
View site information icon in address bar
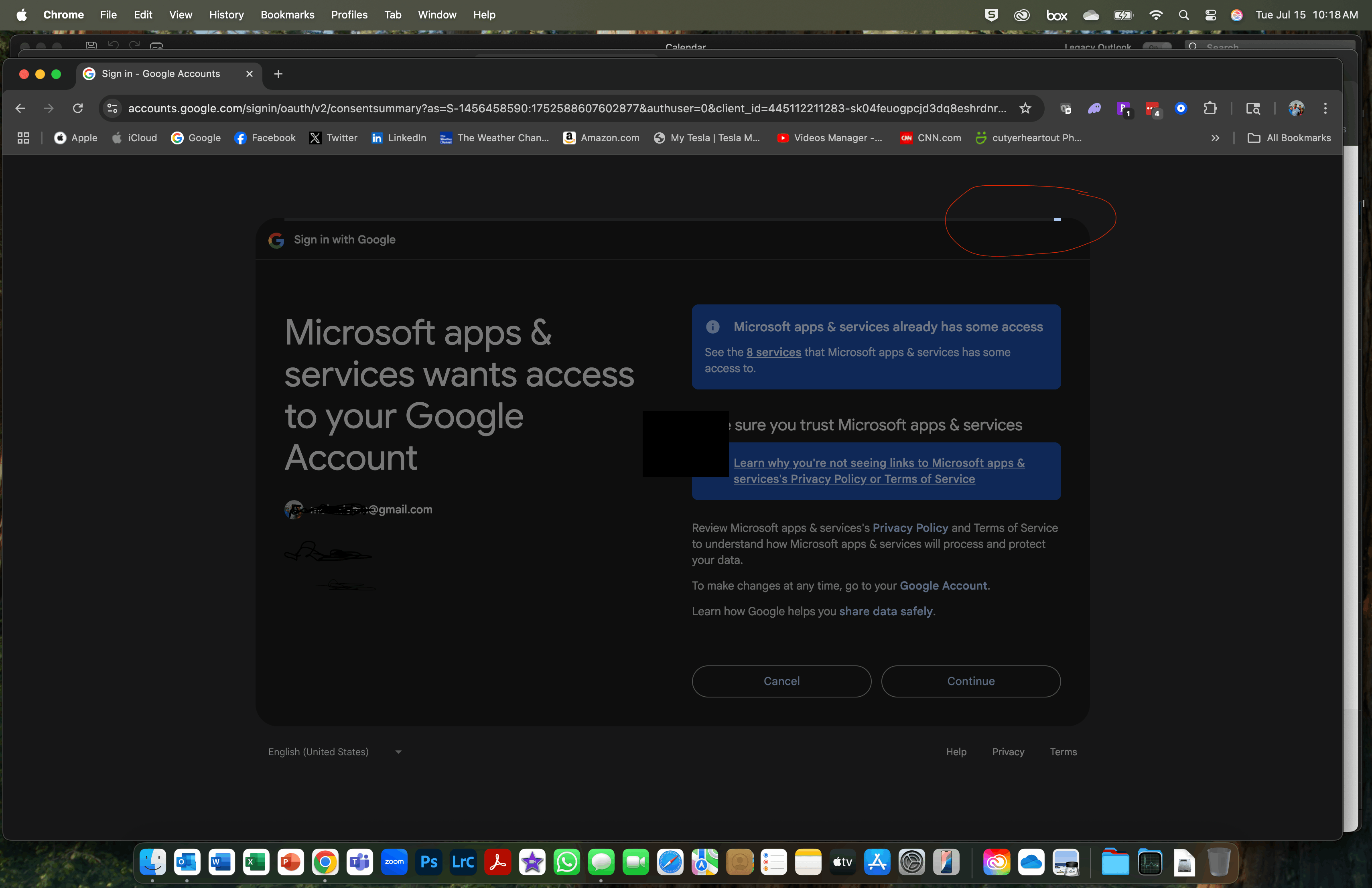point(112,108)
